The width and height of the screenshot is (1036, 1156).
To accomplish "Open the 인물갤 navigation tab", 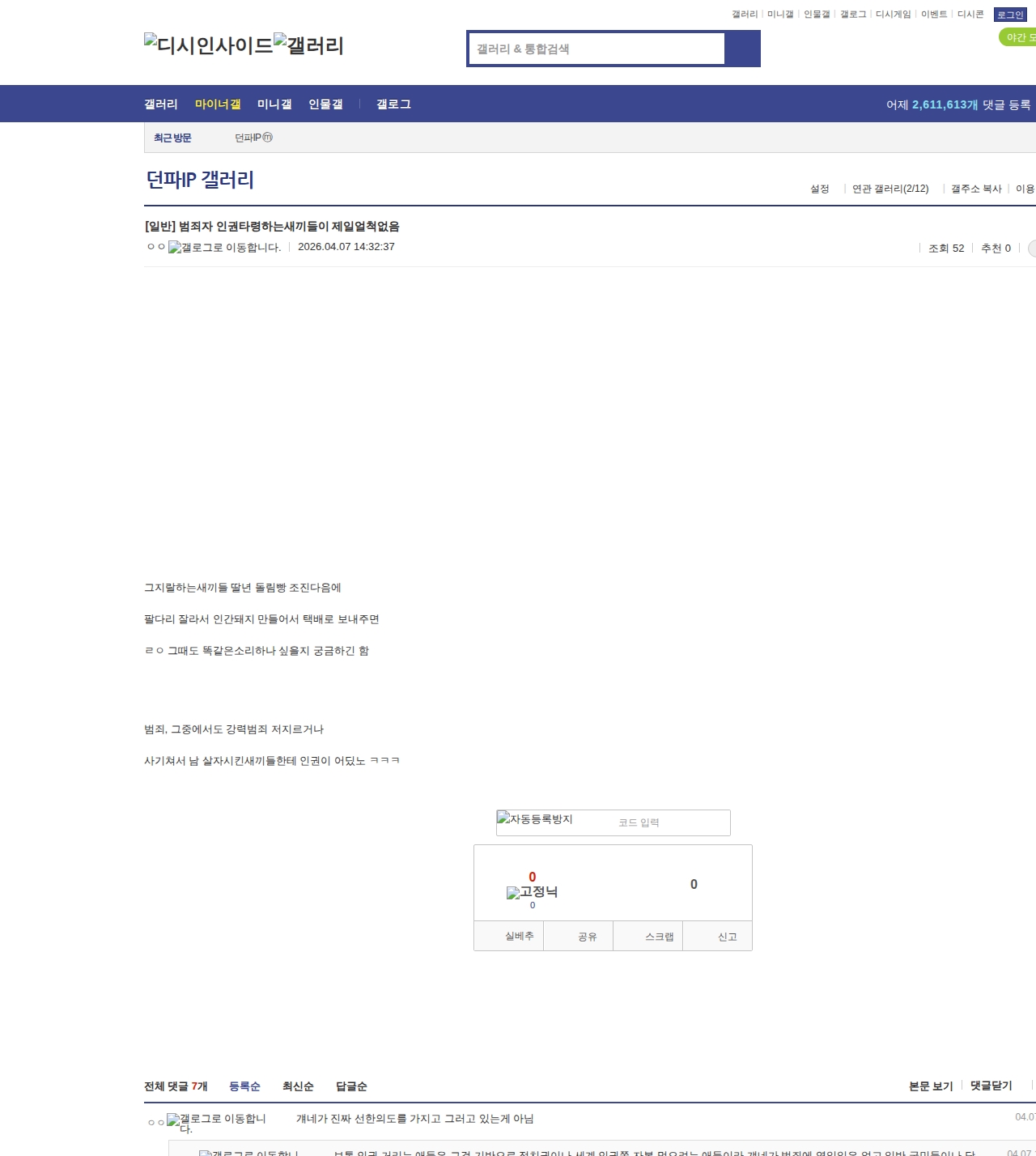I will [325, 104].
